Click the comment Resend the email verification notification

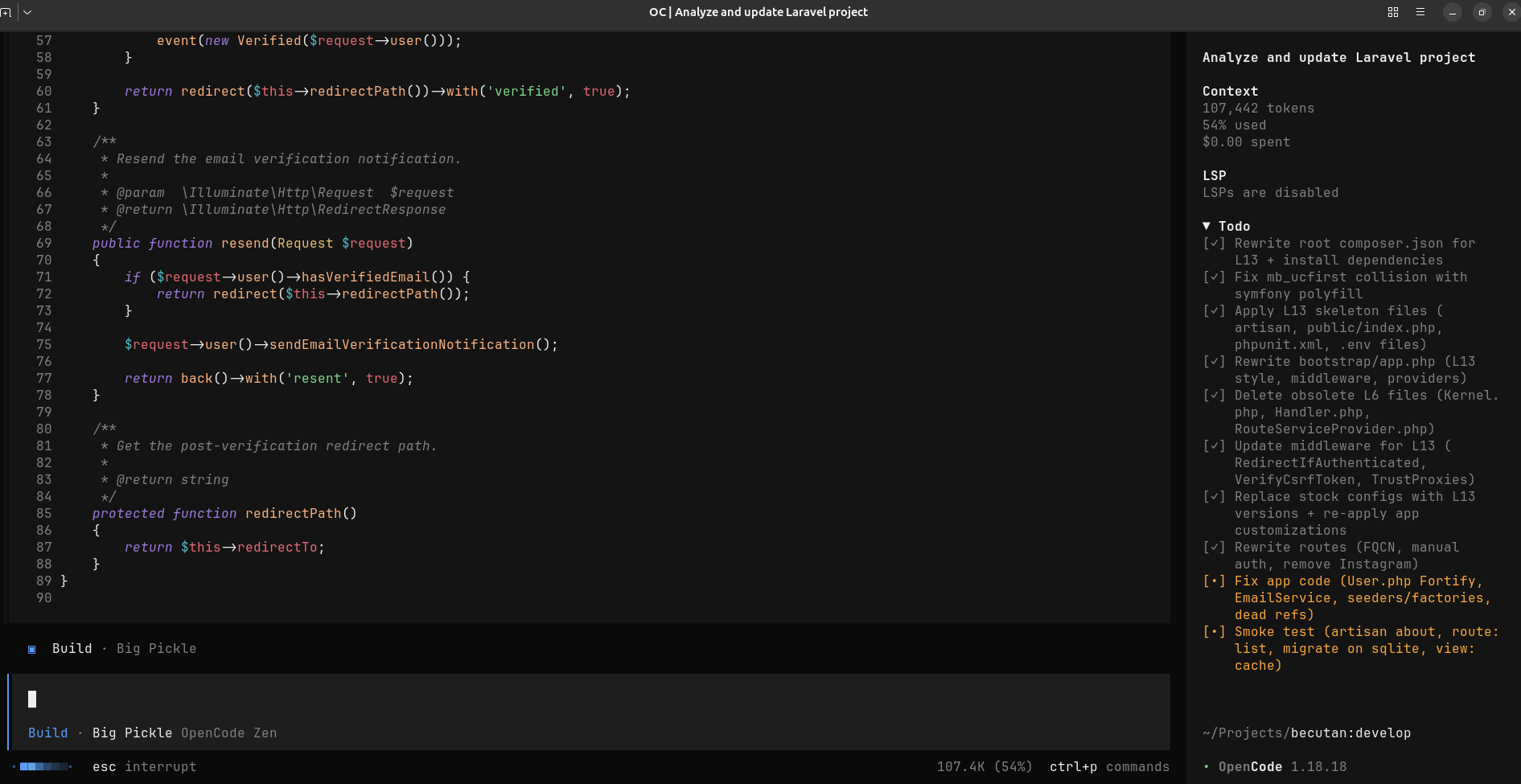289,158
